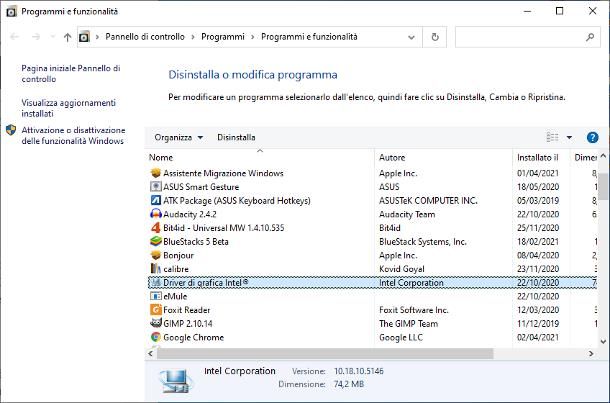Click in the search input box
Screen dimensions: 610x403
(x=520, y=37)
